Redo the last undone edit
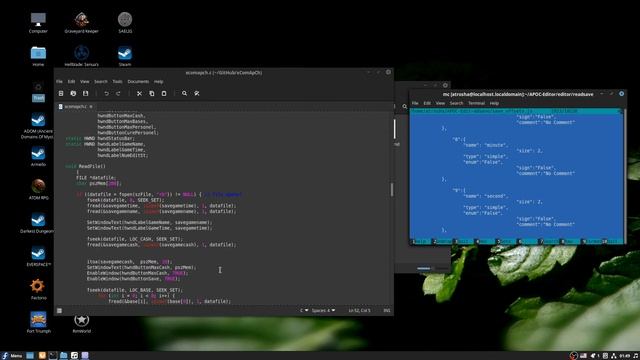This screenshot has width=640, height=360. (118, 93)
